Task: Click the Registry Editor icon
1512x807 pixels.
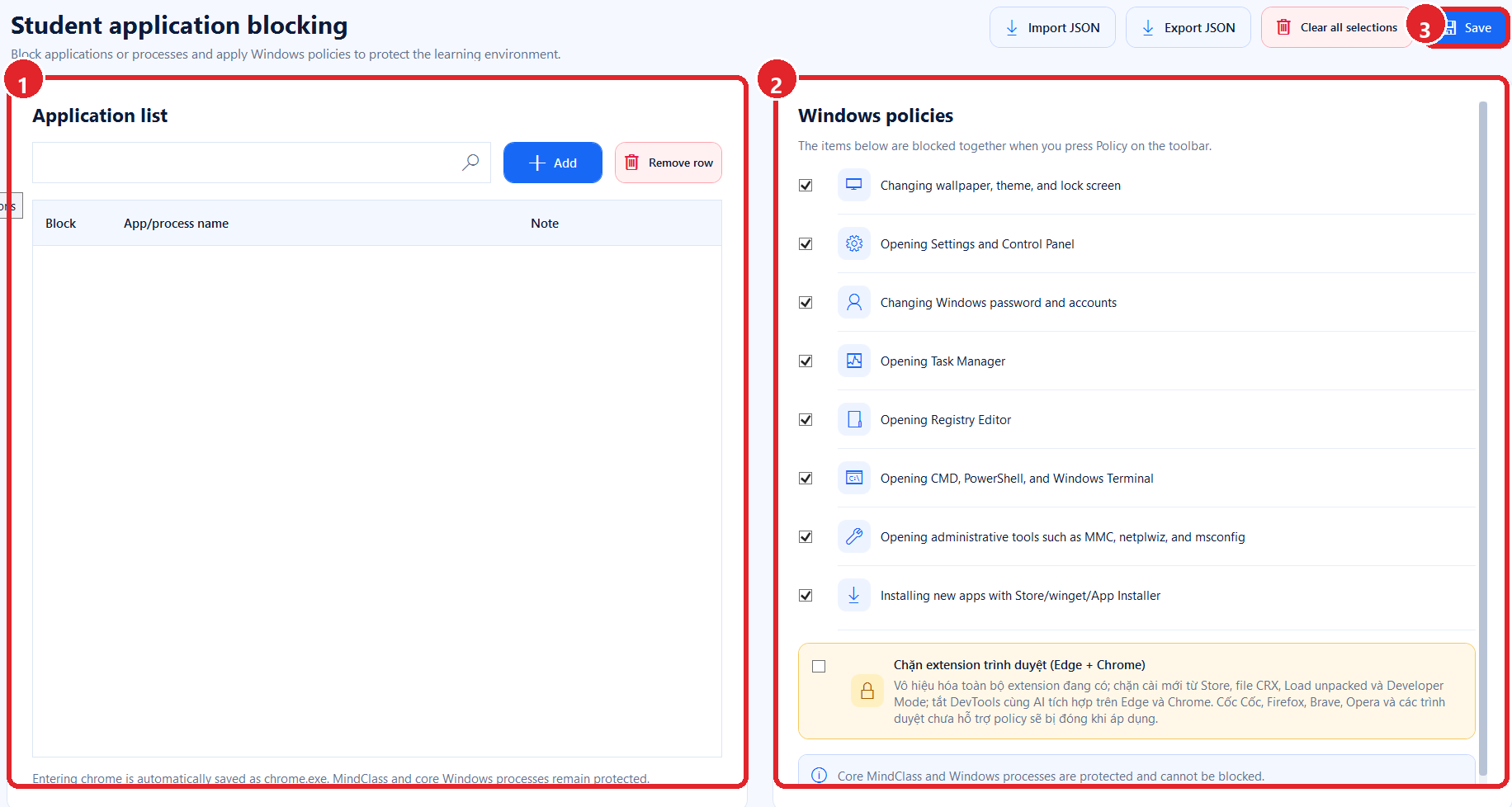Action: pyautogui.click(x=854, y=419)
